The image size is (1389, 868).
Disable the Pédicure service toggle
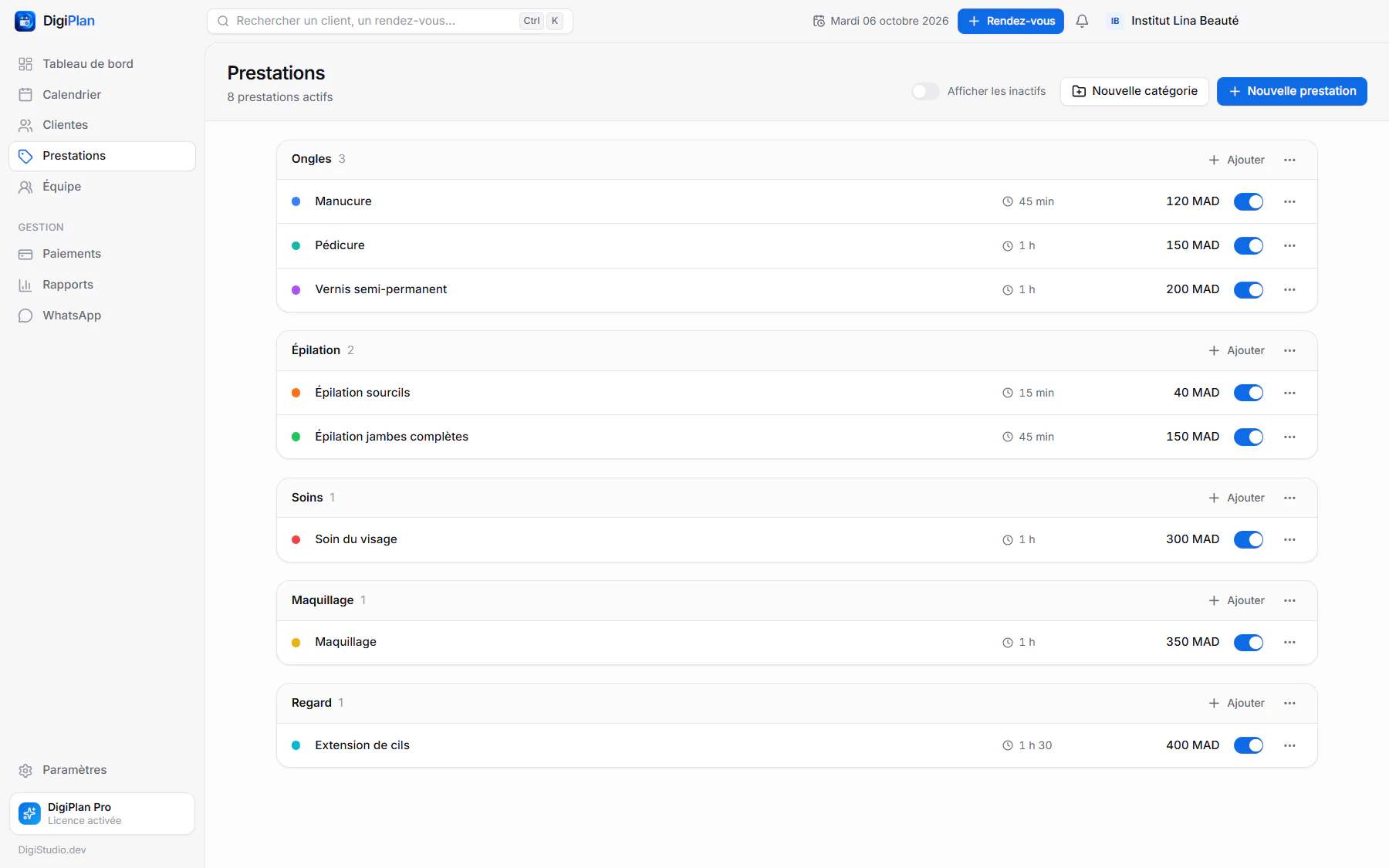click(1249, 245)
